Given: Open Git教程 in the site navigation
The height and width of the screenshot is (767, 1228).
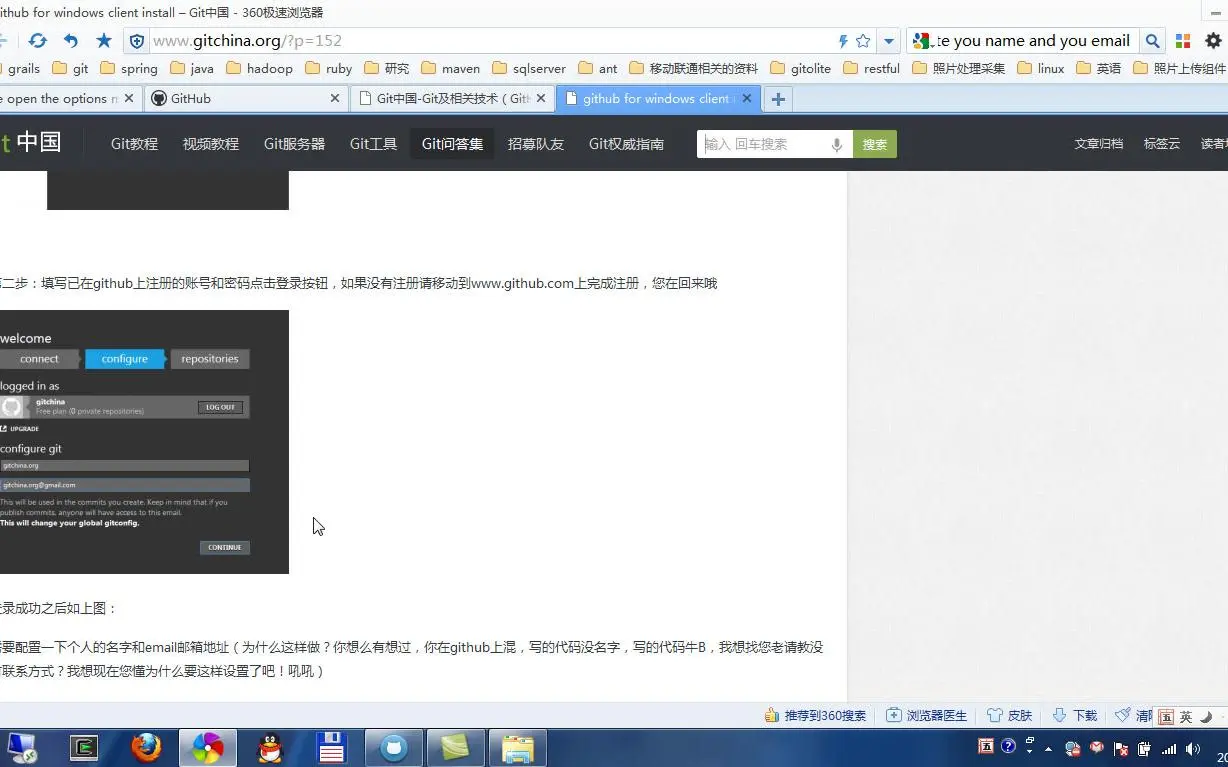Looking at the screenshot, I should point(135,144).
